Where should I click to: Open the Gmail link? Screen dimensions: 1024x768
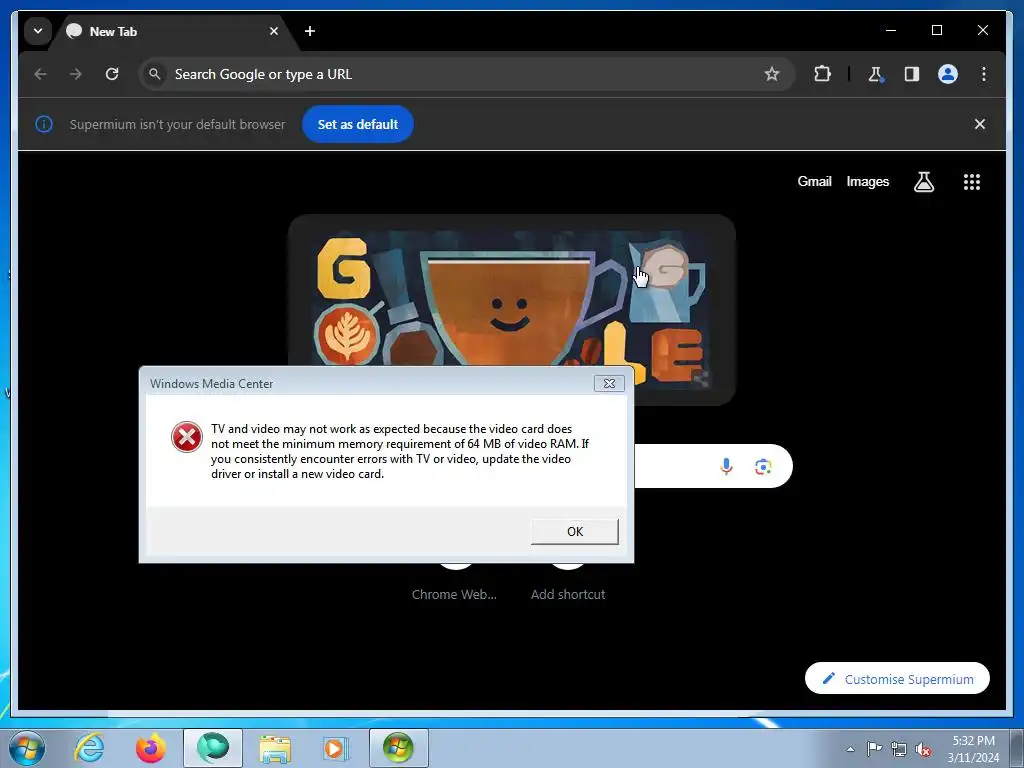[x=814, y=182]
